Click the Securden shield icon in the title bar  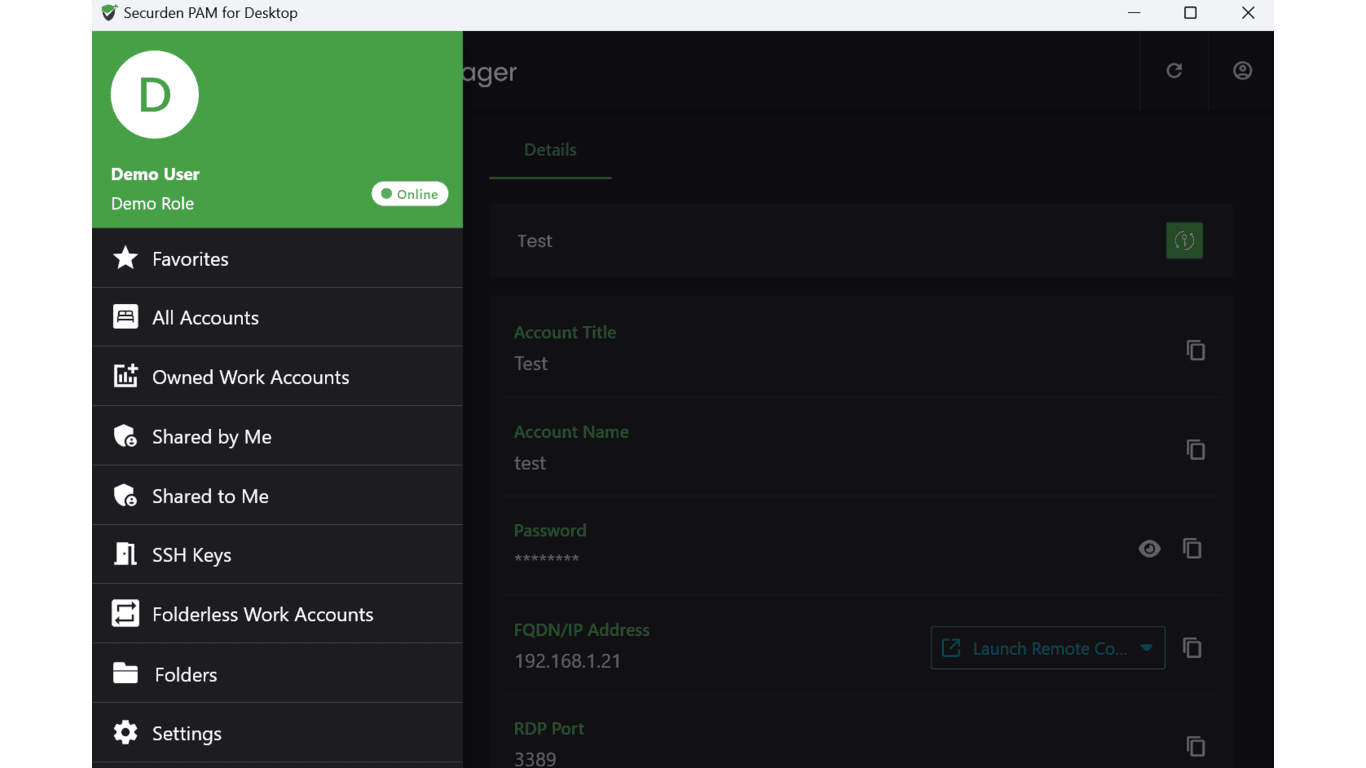109,13
